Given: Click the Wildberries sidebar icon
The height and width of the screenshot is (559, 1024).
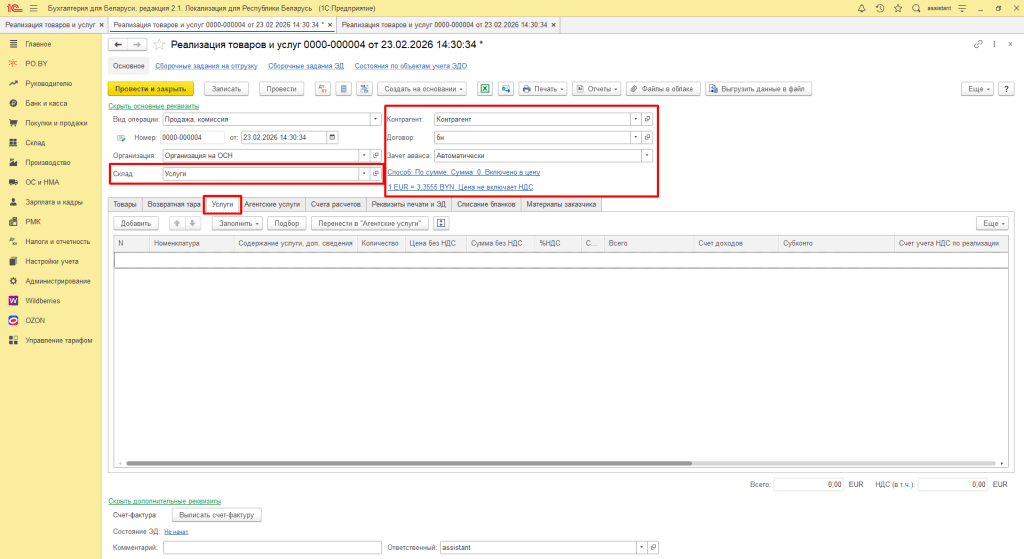Looking at the screenshot, I should coord(13,300).
